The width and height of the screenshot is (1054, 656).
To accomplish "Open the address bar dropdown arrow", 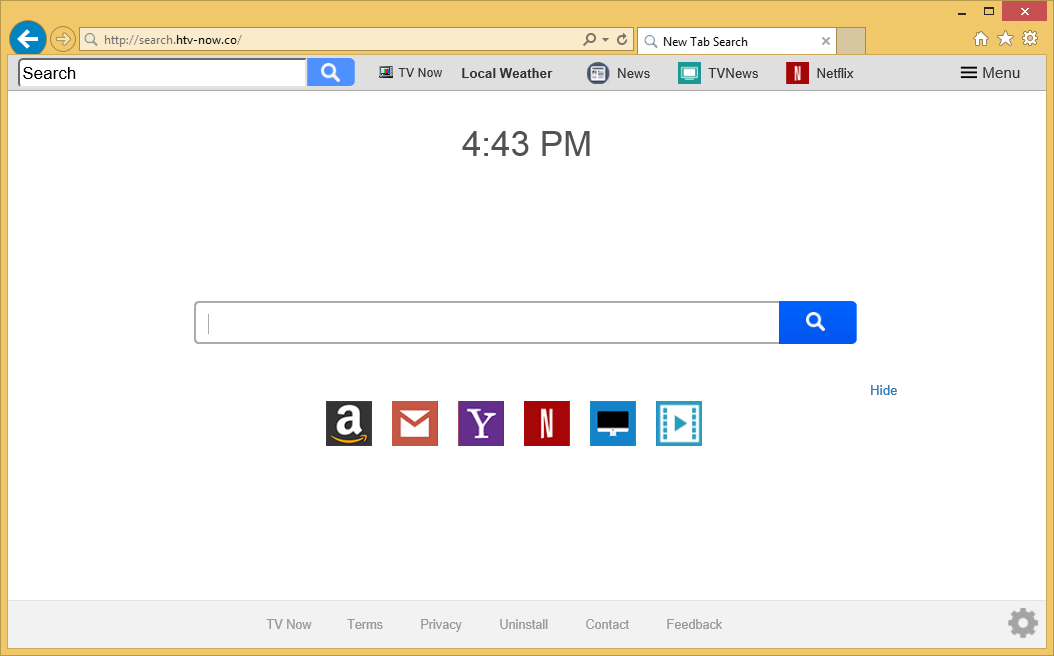I will pos(606,40).
